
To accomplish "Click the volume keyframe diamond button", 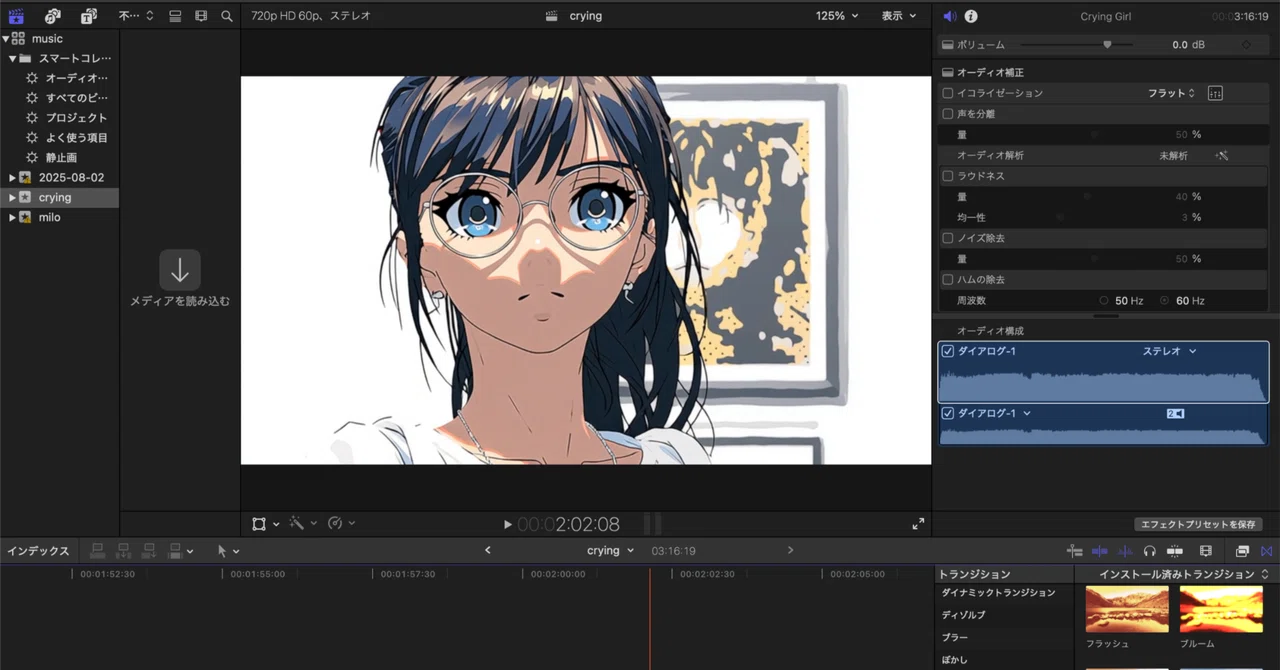I will click(1246, 45).
